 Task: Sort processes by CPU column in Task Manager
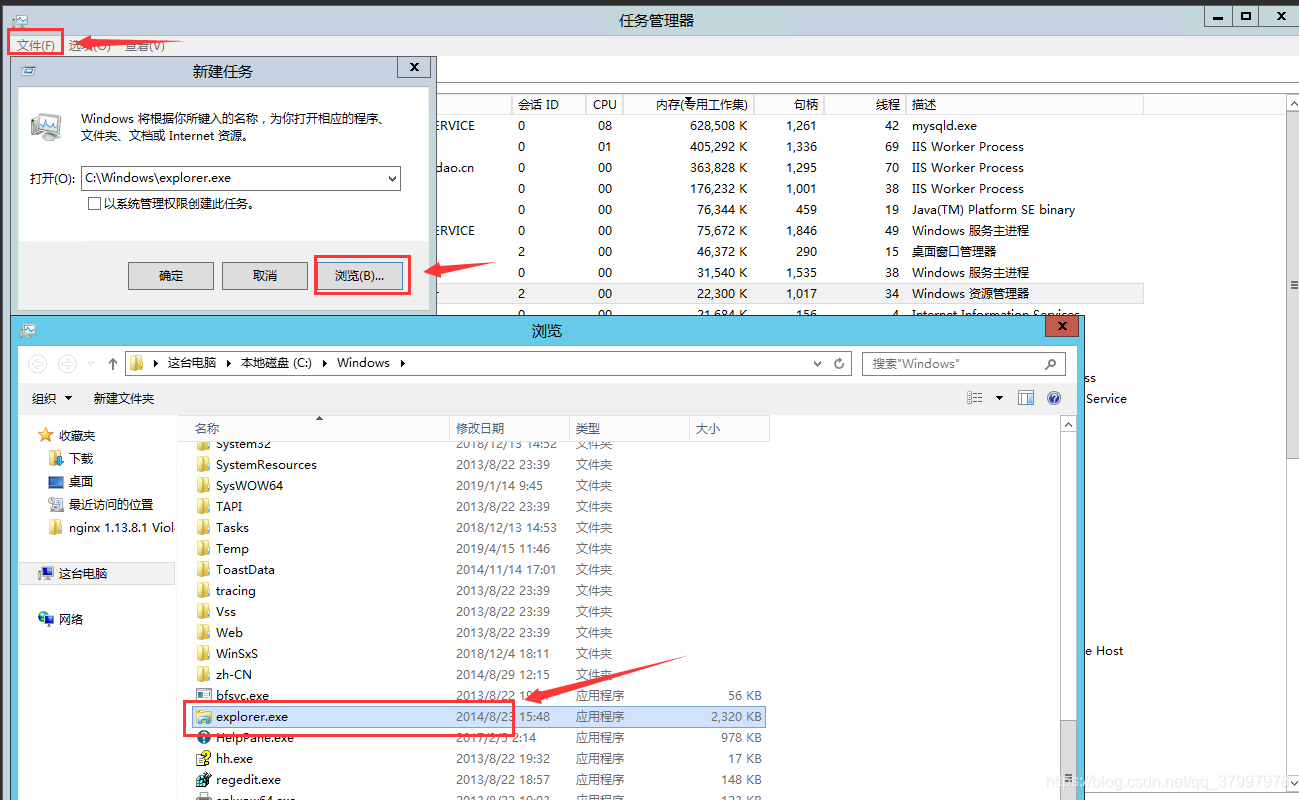pyautogui.click(x=605, y=104)
